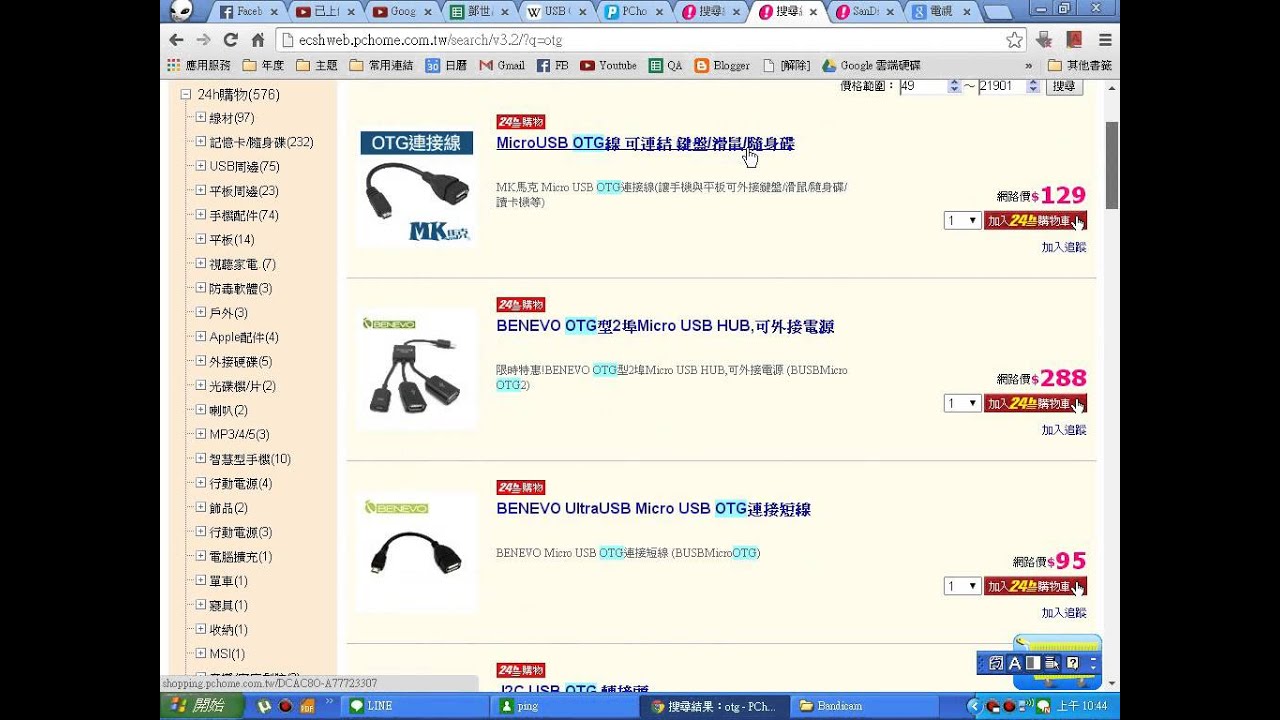The image size is (1280, 720).
Task: Click 加入追蹤 for the $95 item
Action: point(1064,613)
